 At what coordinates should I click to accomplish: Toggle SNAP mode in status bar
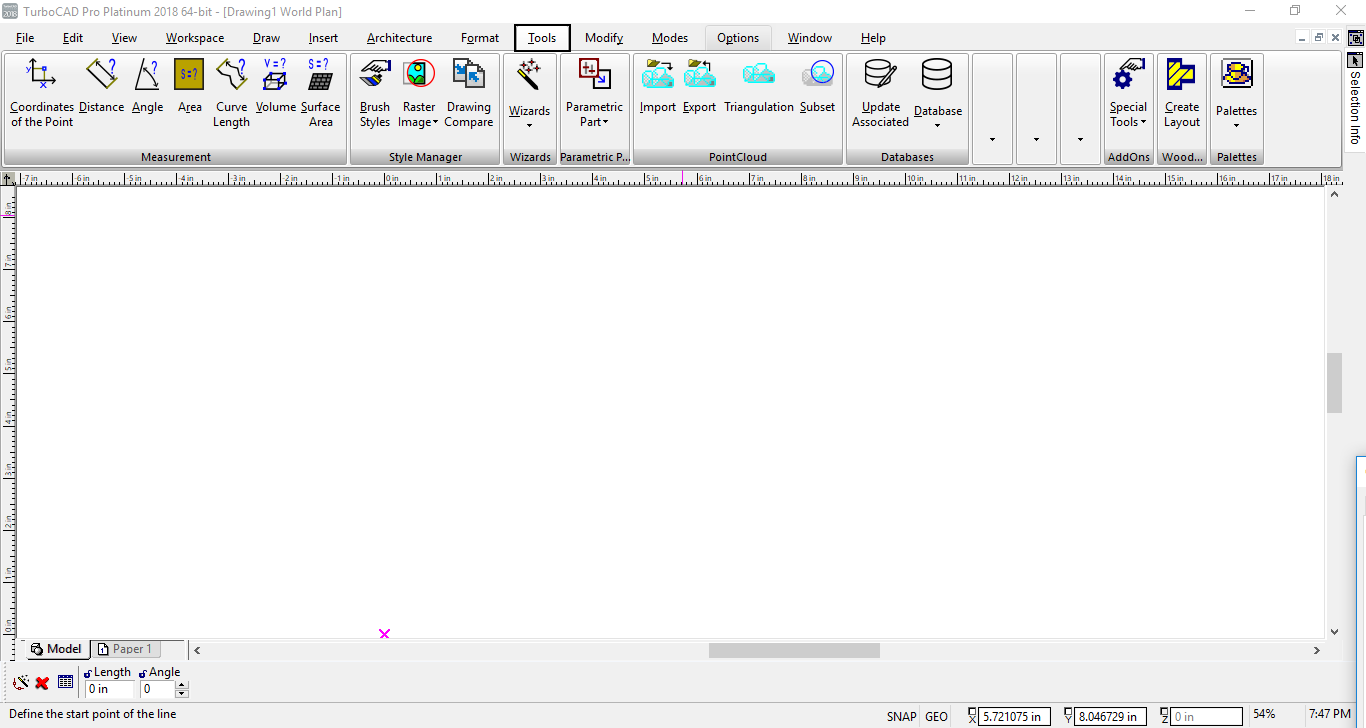pyautogui.click(x=901, y=716)
